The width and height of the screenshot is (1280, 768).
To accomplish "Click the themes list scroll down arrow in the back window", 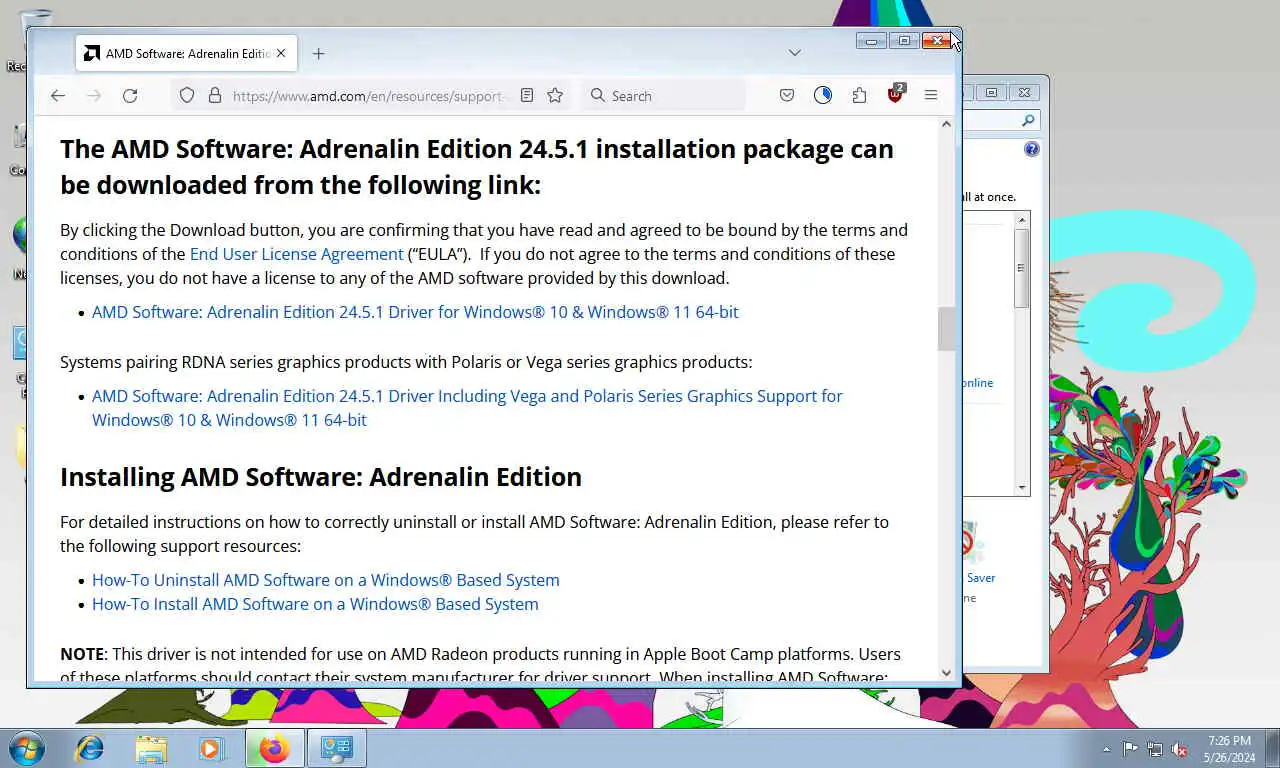I will (x=1022, y=488).
